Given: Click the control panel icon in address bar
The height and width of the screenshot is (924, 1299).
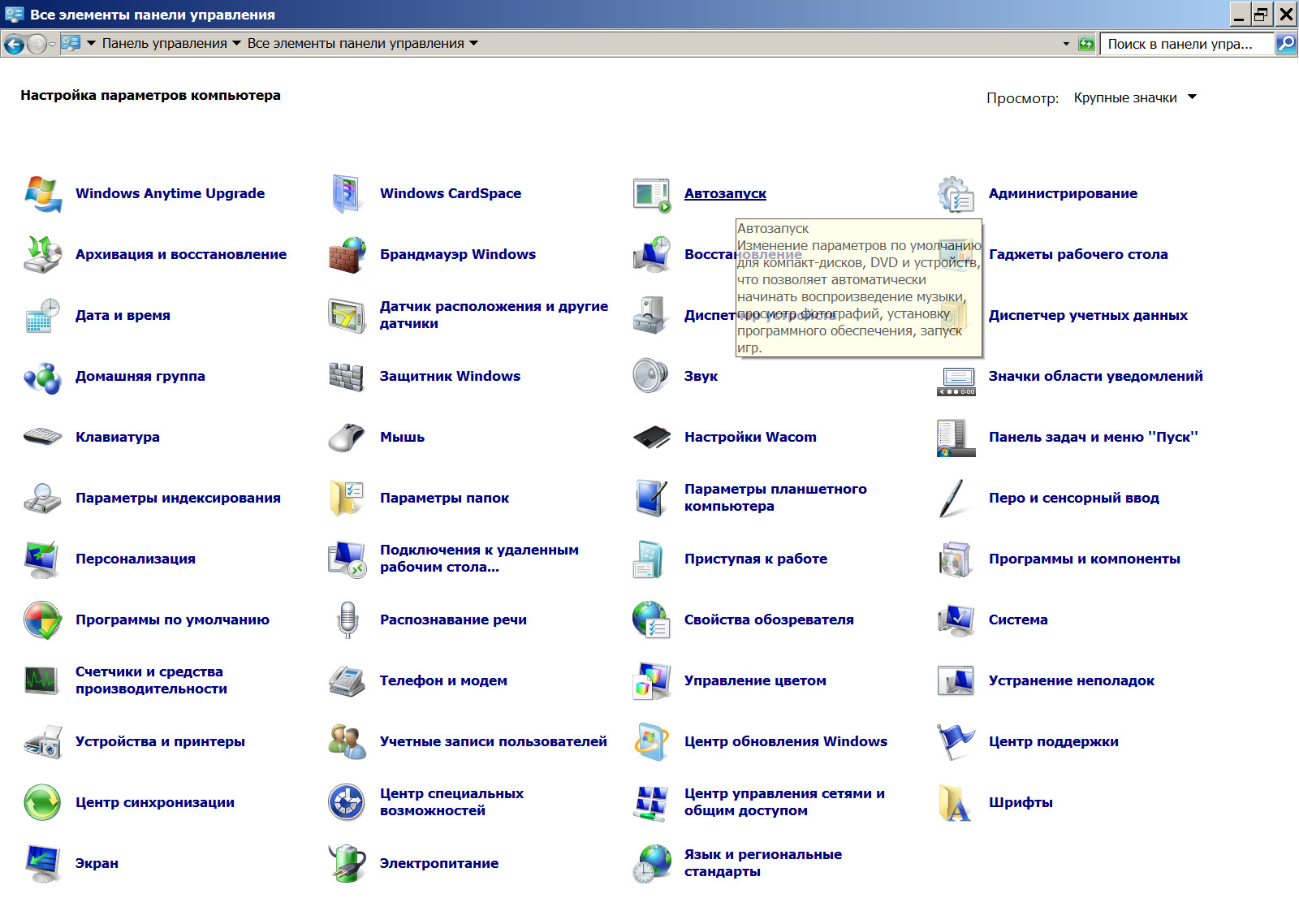Looking at the screenshot, I should coord(71,44).
